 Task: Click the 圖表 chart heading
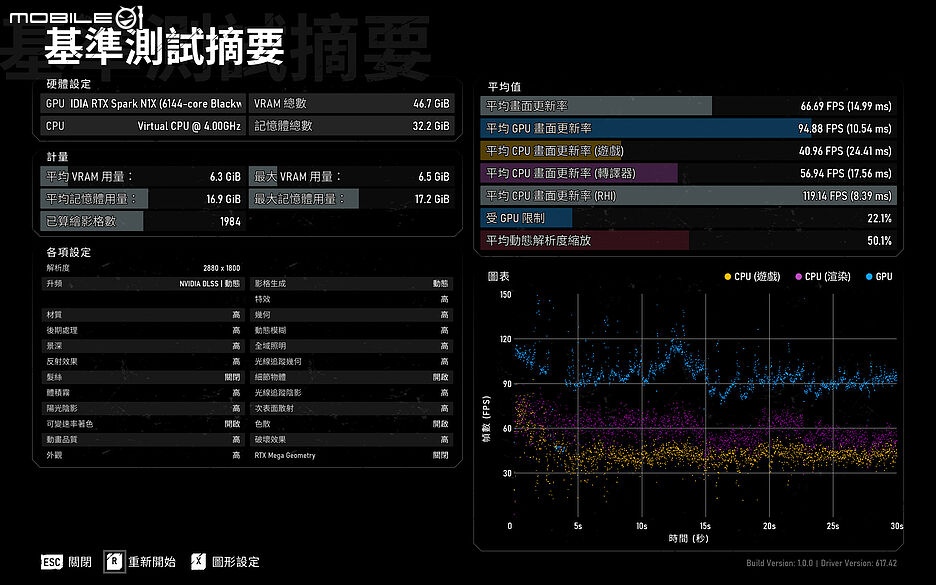coord(498,276)
